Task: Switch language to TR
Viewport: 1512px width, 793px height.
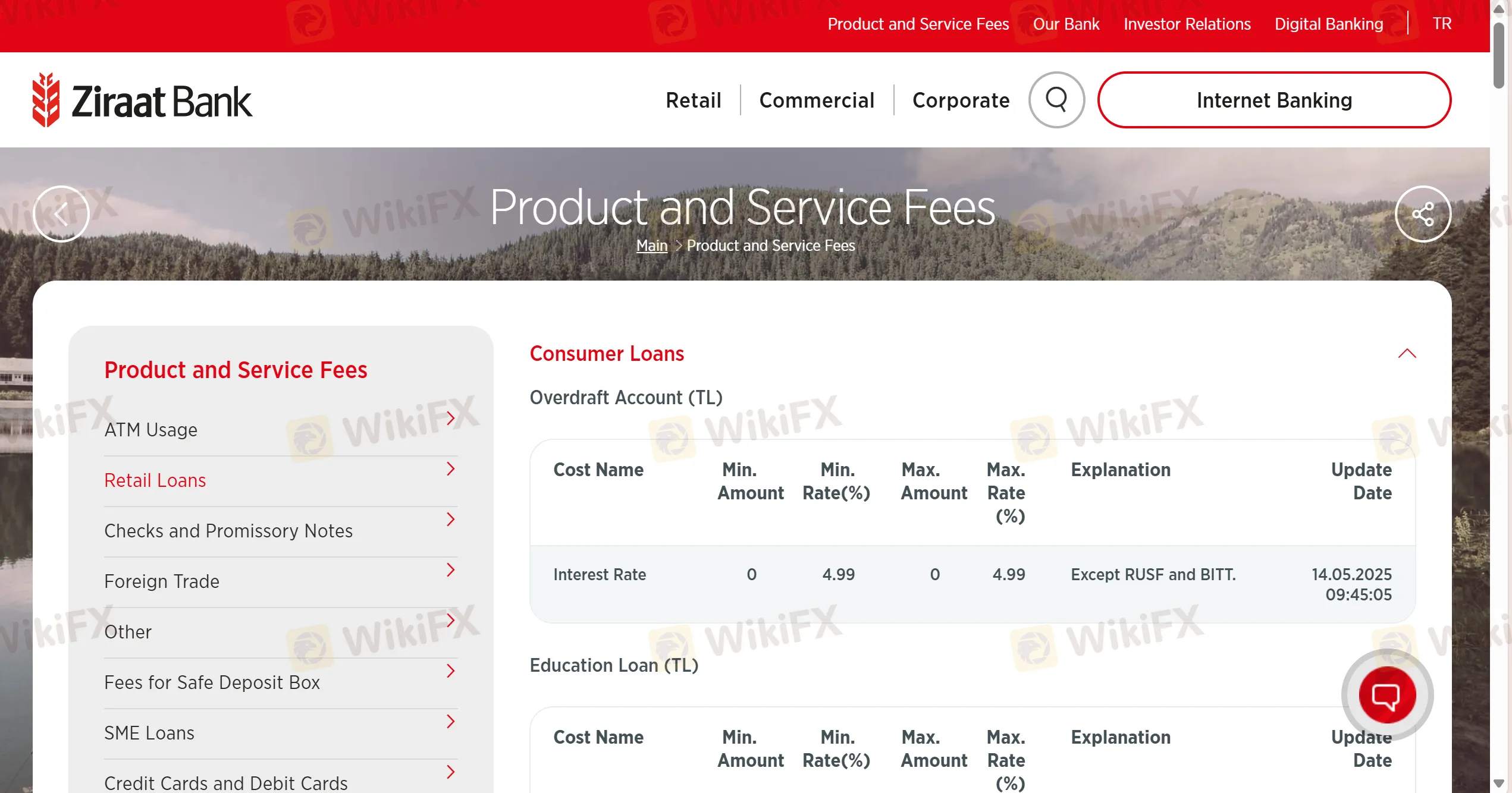Action: pyautogui.click(x=1441, y=24)
